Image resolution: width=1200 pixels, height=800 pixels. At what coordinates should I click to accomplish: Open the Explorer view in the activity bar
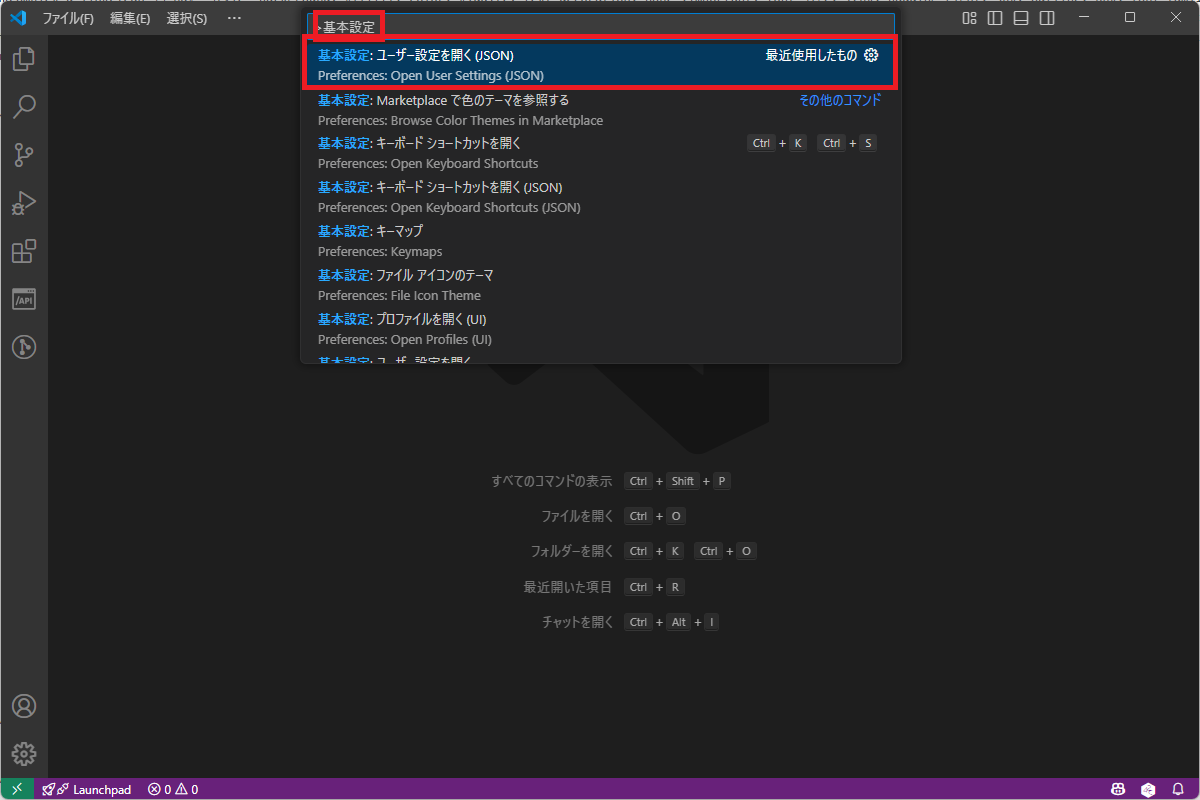point(23,59)
